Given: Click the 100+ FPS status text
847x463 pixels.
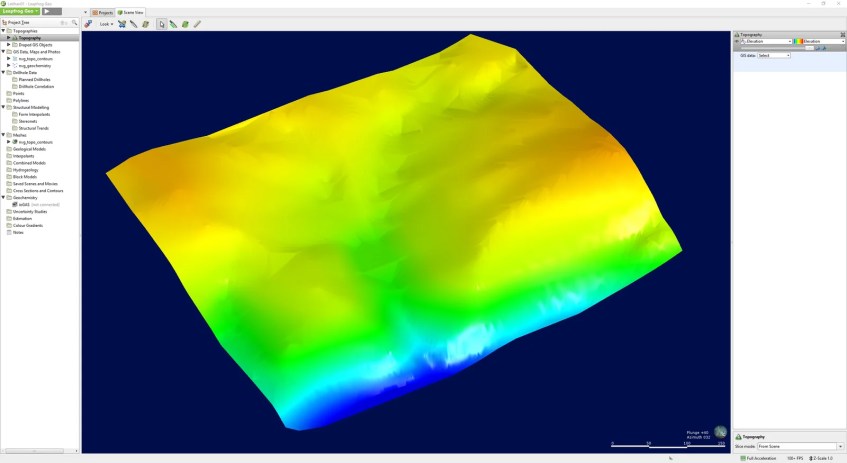Looking at the screenshot, I should pos(795,458).
